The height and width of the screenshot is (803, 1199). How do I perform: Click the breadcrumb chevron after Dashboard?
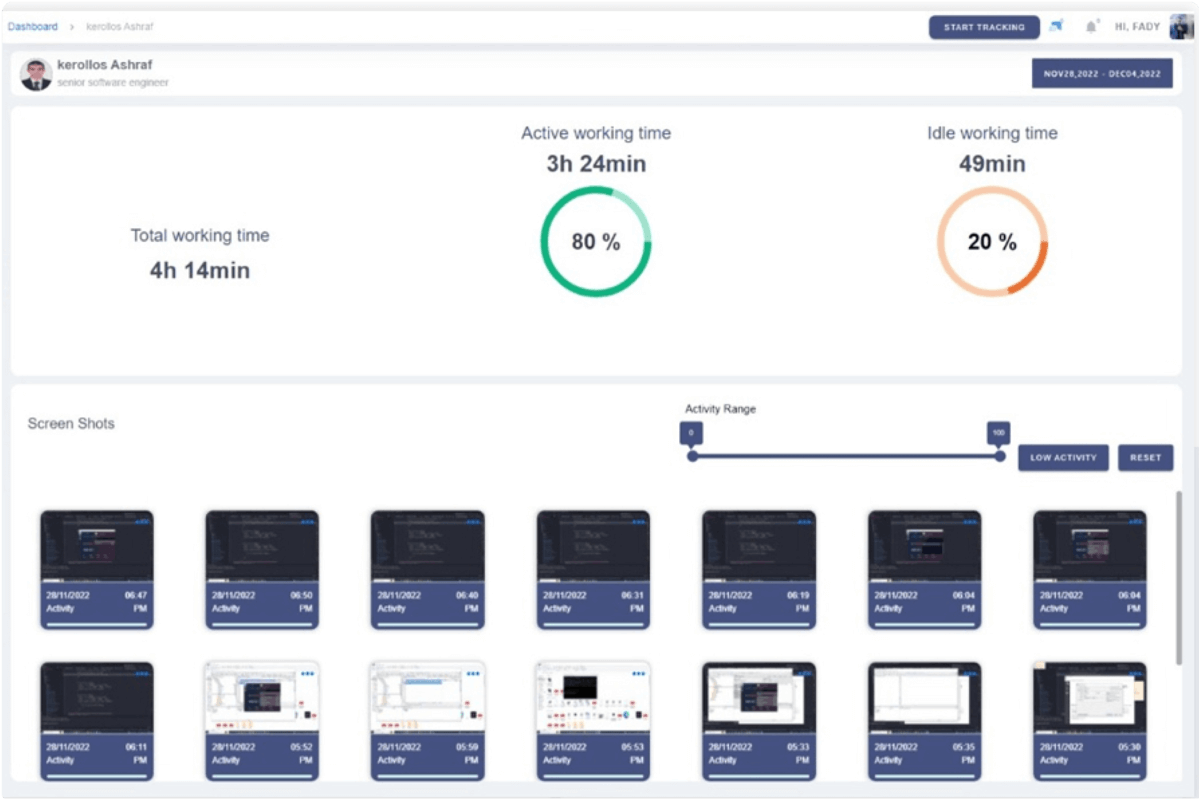72,27
